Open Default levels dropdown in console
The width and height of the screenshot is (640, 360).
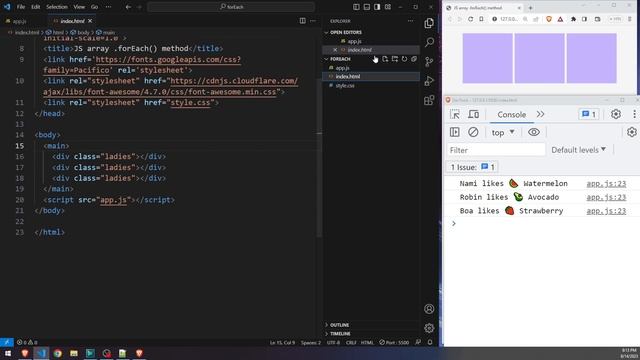[578, 150]
